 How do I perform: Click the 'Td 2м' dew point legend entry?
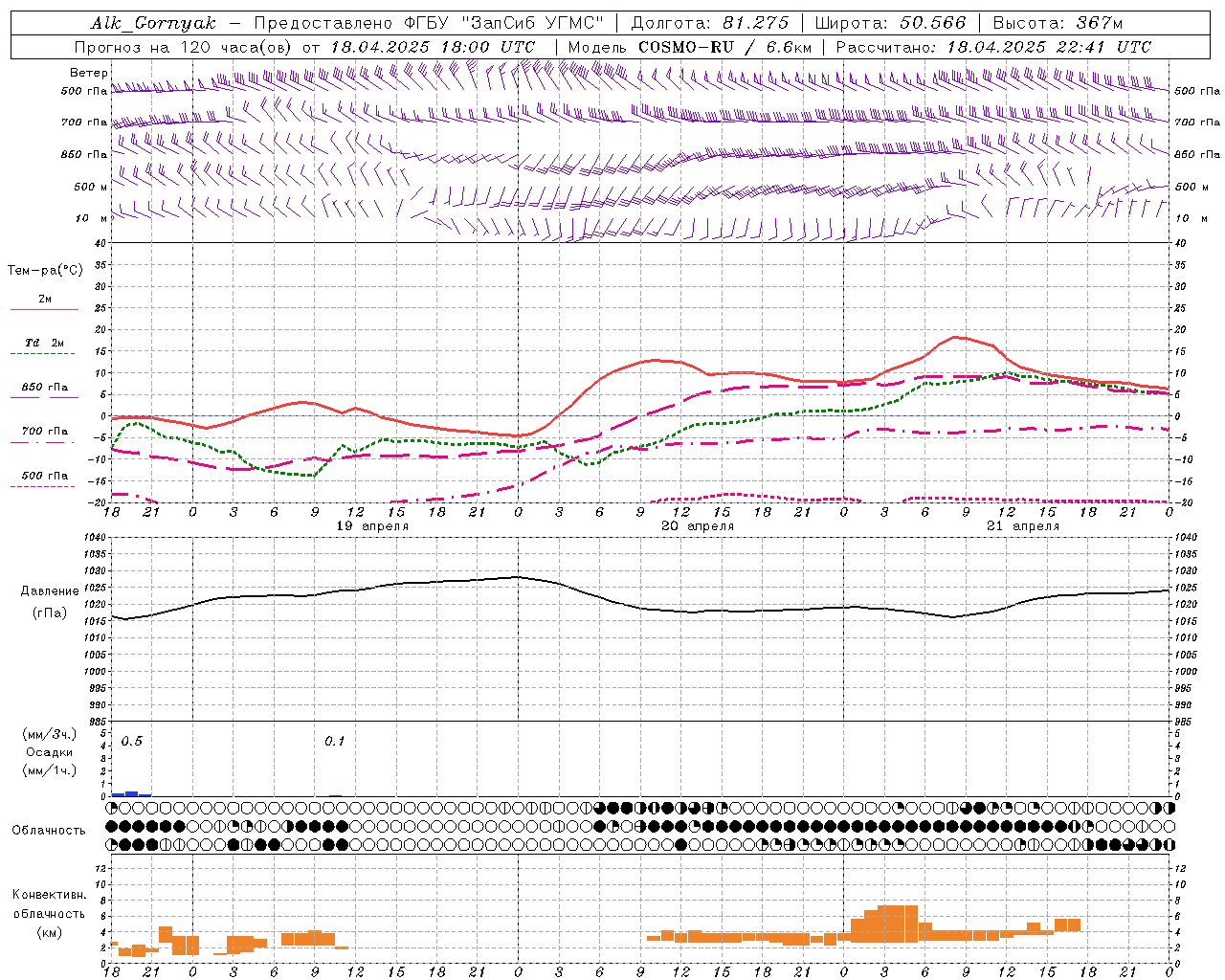coord(45,343)
